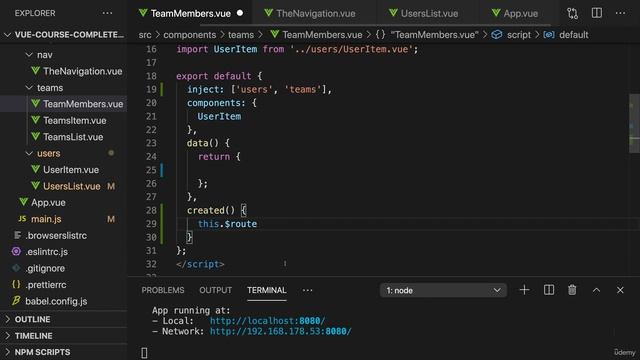This screenshot has height=360, width=640.
Task: Switch to UsersList.vue editor tab
Action: tap(429, 13)
